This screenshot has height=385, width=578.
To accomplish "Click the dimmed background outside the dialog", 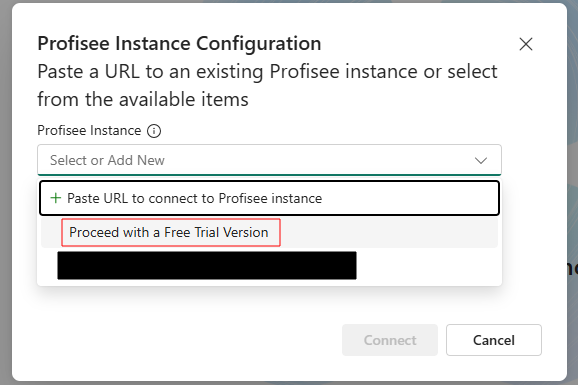I will tap(6, 192).
